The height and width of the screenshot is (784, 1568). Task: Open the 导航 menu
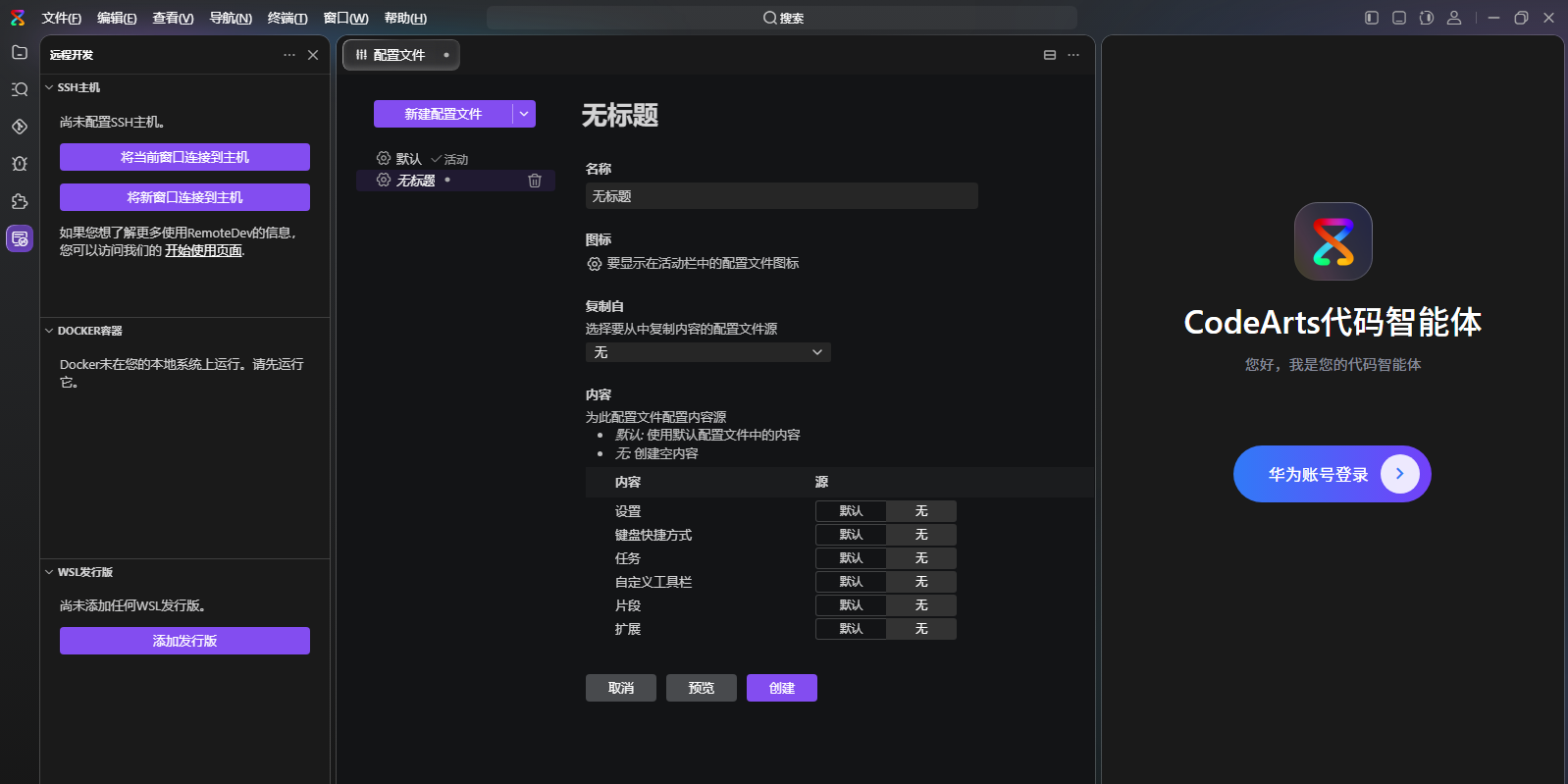231,18
